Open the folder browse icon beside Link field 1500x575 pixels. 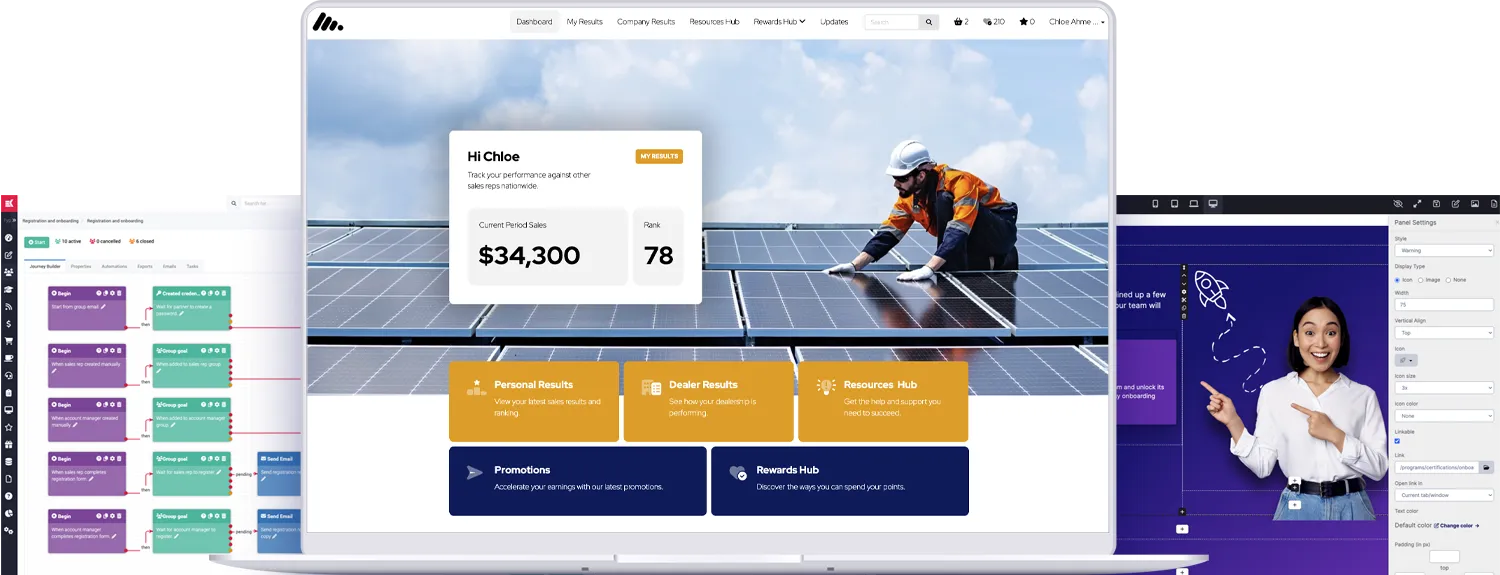(x=1486, y=467)
